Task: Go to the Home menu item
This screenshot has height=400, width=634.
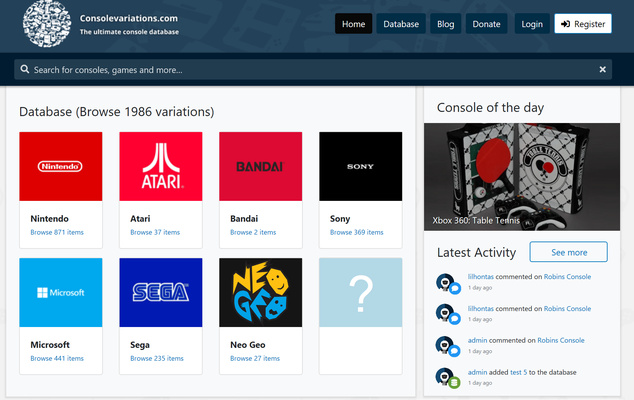Action: point(353,24)
